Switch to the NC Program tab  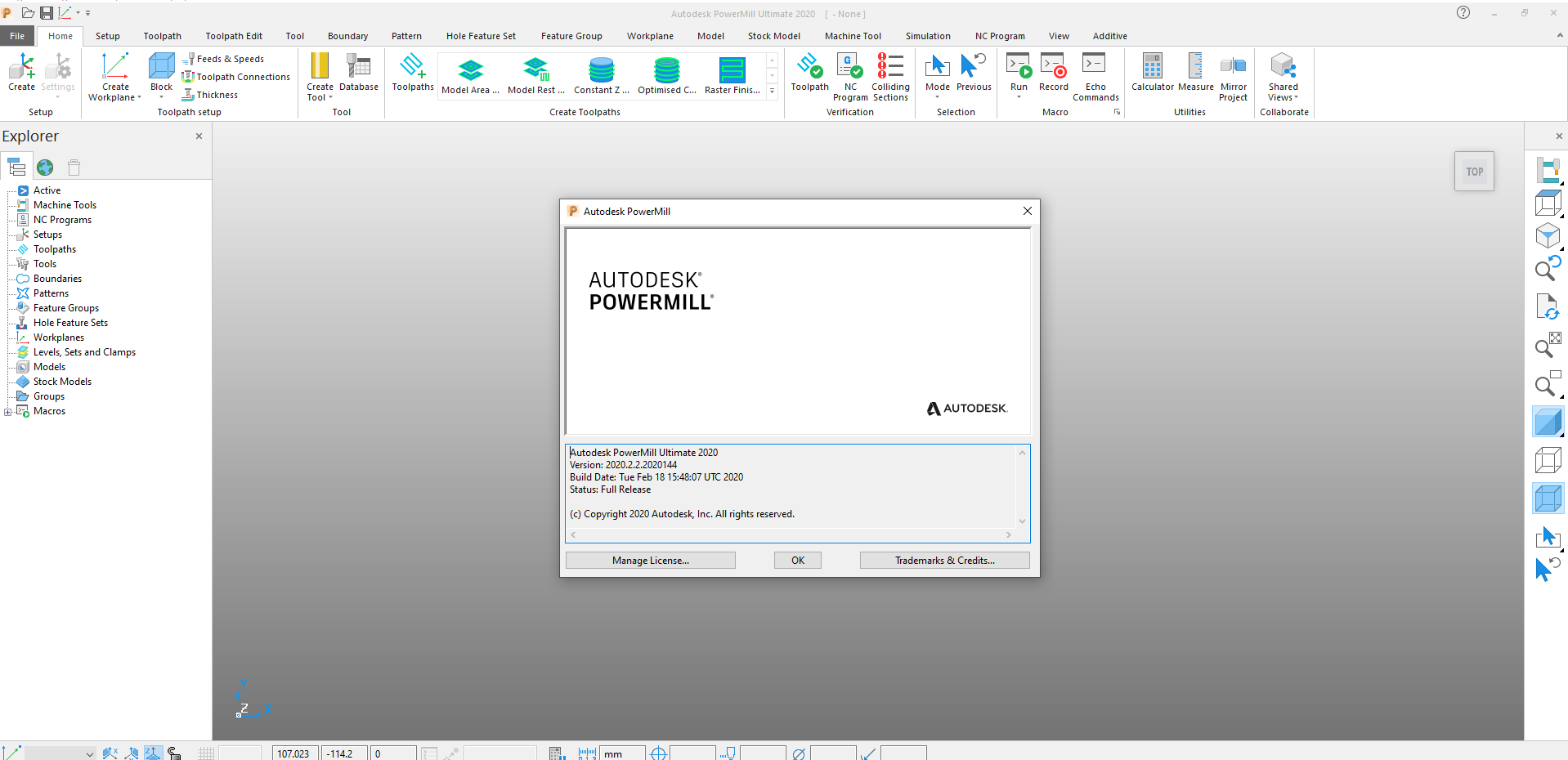[1000, 36]
